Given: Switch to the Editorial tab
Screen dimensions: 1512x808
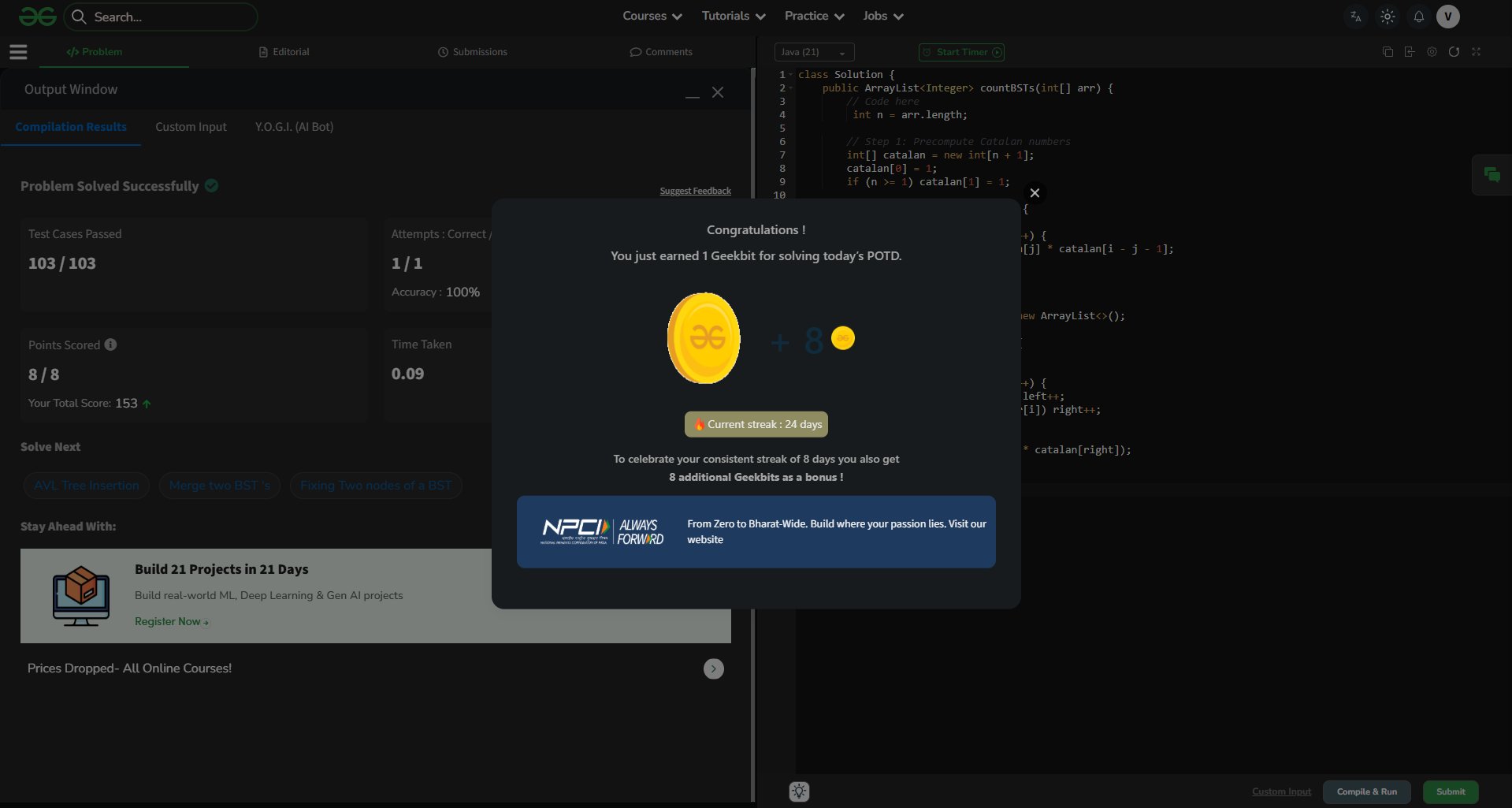Looking at the screenshot, I should tap(284, 52).
